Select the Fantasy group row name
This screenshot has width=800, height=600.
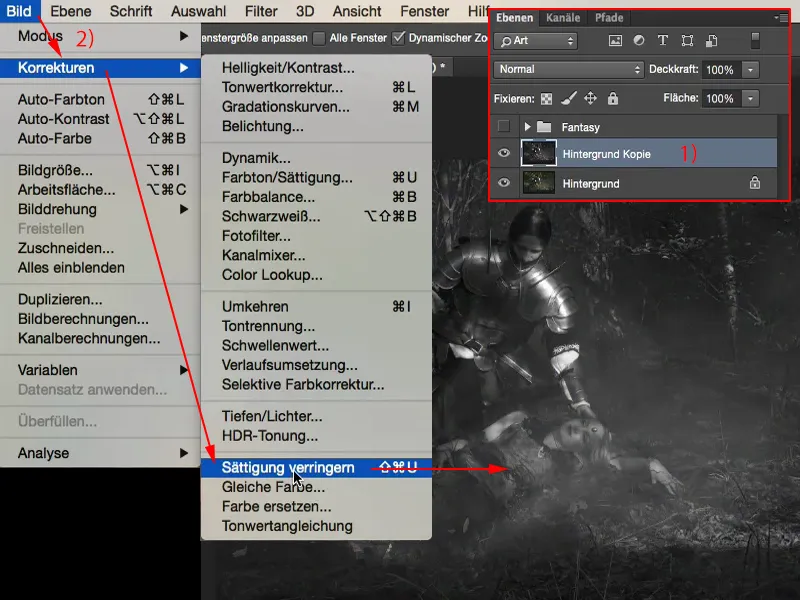[x=581, y=127]
